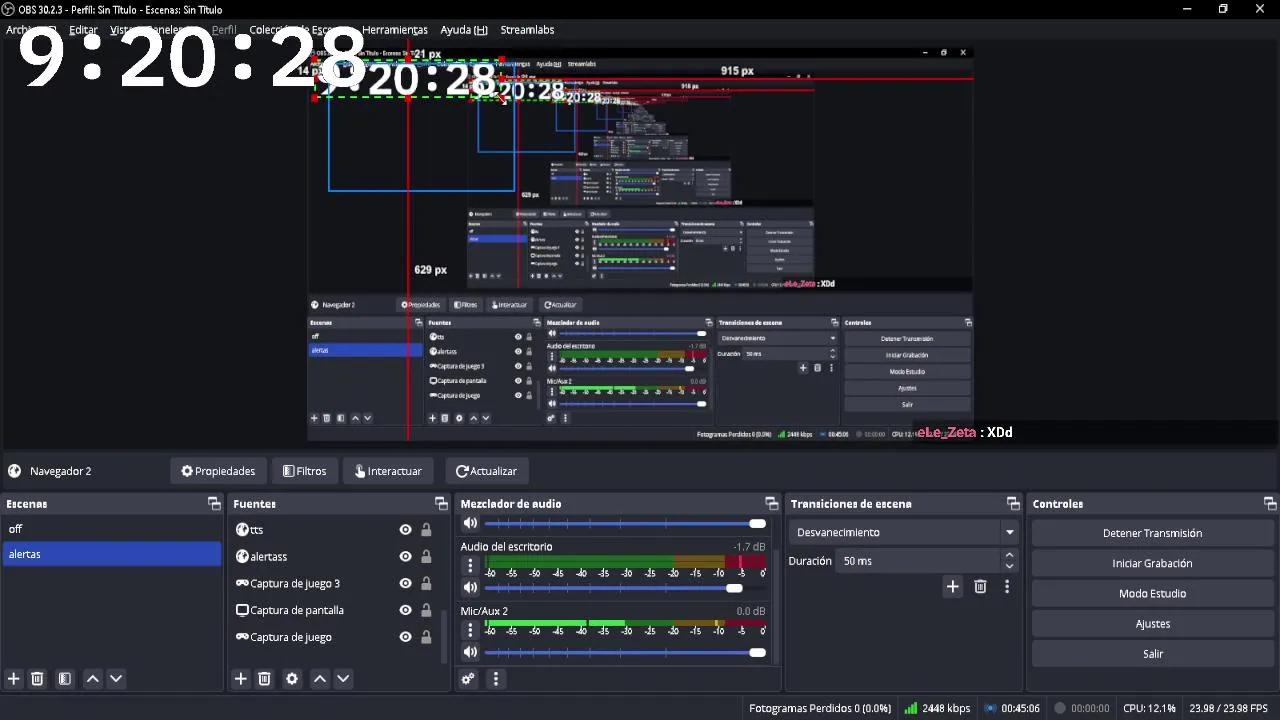Screen dimensions: 1280x720
Task: Click the Duración 50 ms field
Action: click(x=918, y=561)
